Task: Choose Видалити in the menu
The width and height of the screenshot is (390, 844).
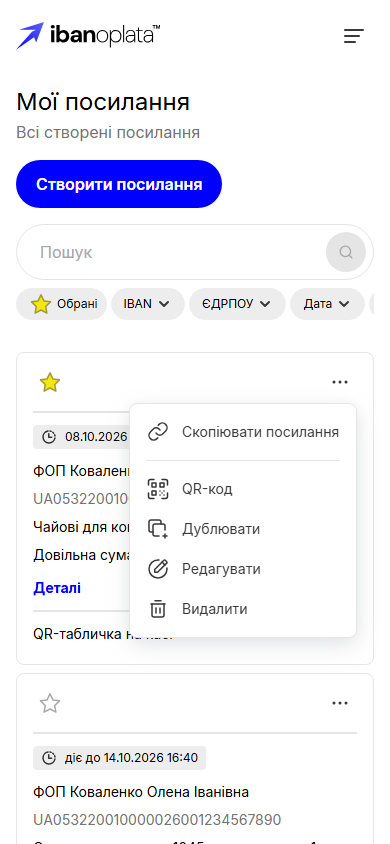Action: point(243,609)
